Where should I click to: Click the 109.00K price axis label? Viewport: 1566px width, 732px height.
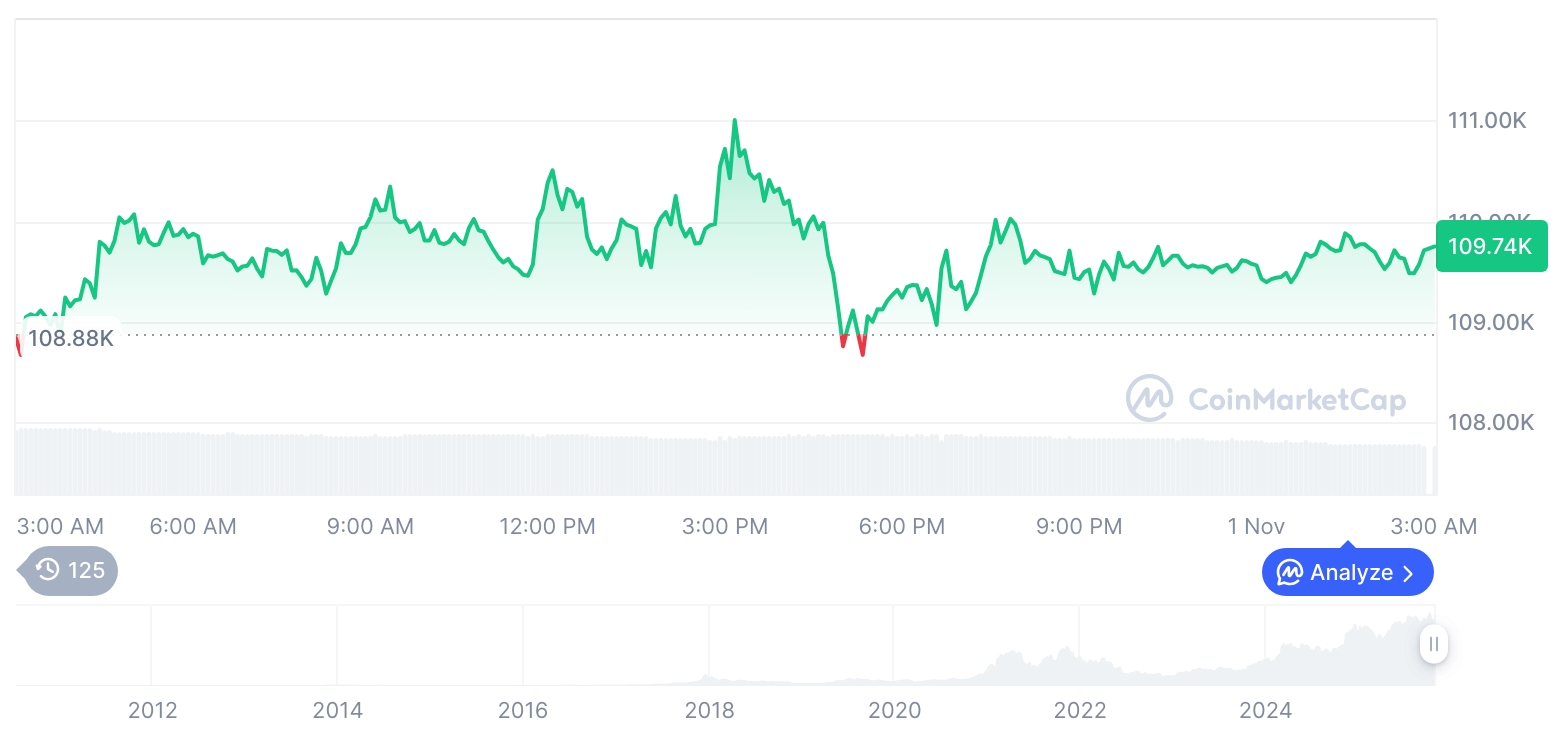1490,323
